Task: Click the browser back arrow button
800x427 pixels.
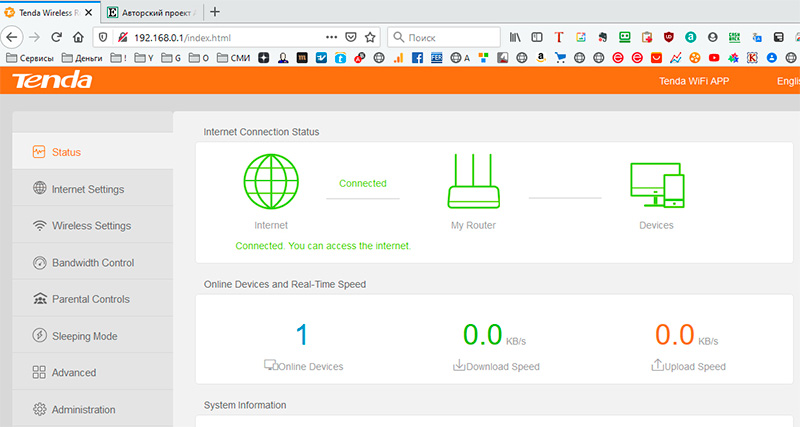Action: point(12,36)
